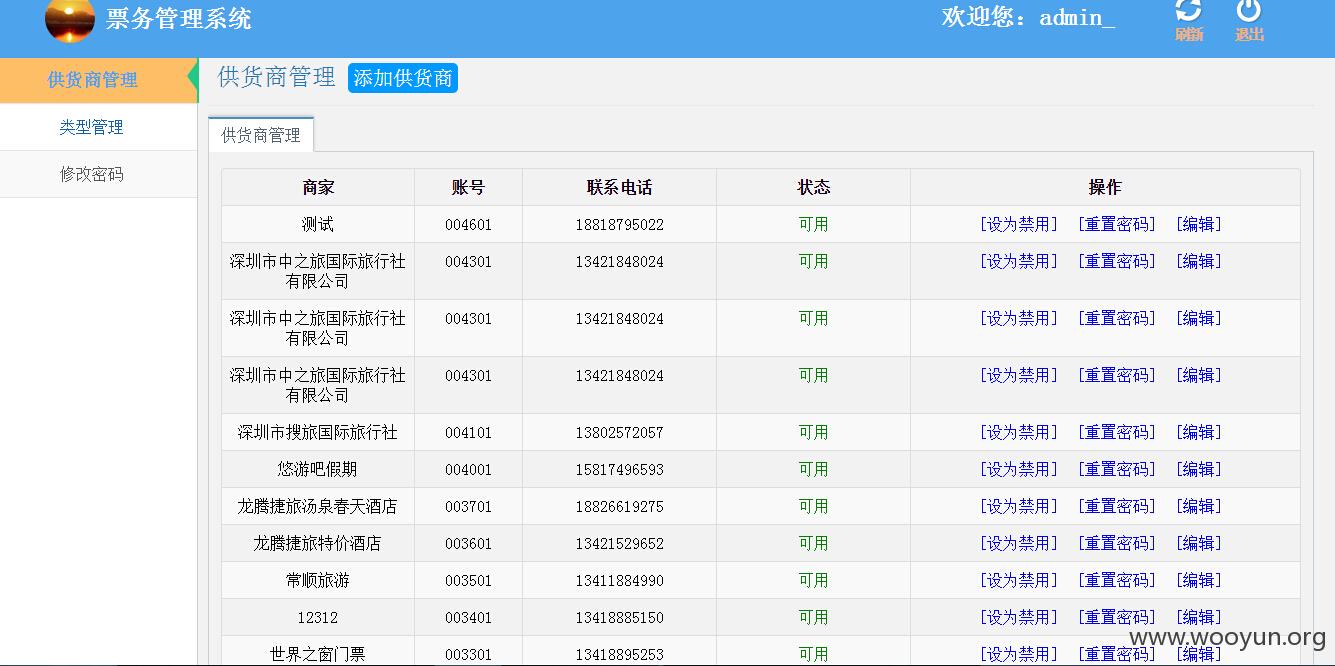Click 重置密码 for 测试 row
Viewport: 1335px width, 666px height.
point(1116,224)
